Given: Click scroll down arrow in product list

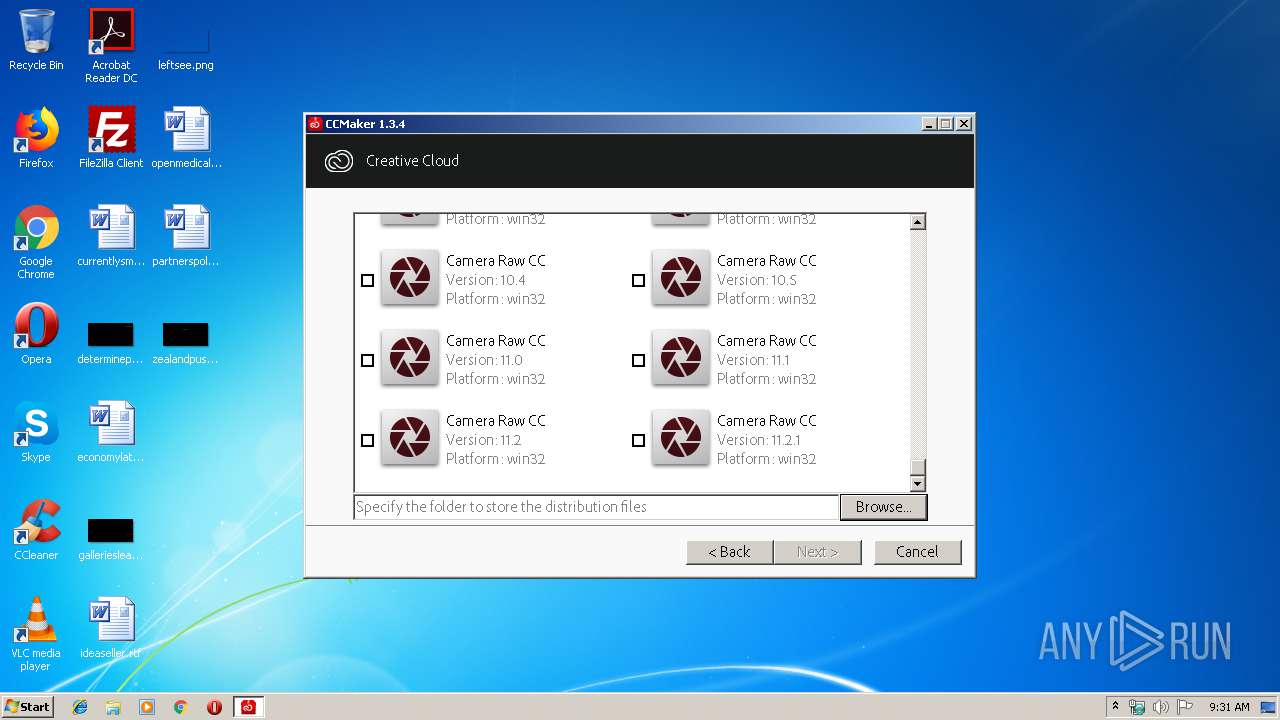Looking at the screenshot, I should [x=918, y=484].
